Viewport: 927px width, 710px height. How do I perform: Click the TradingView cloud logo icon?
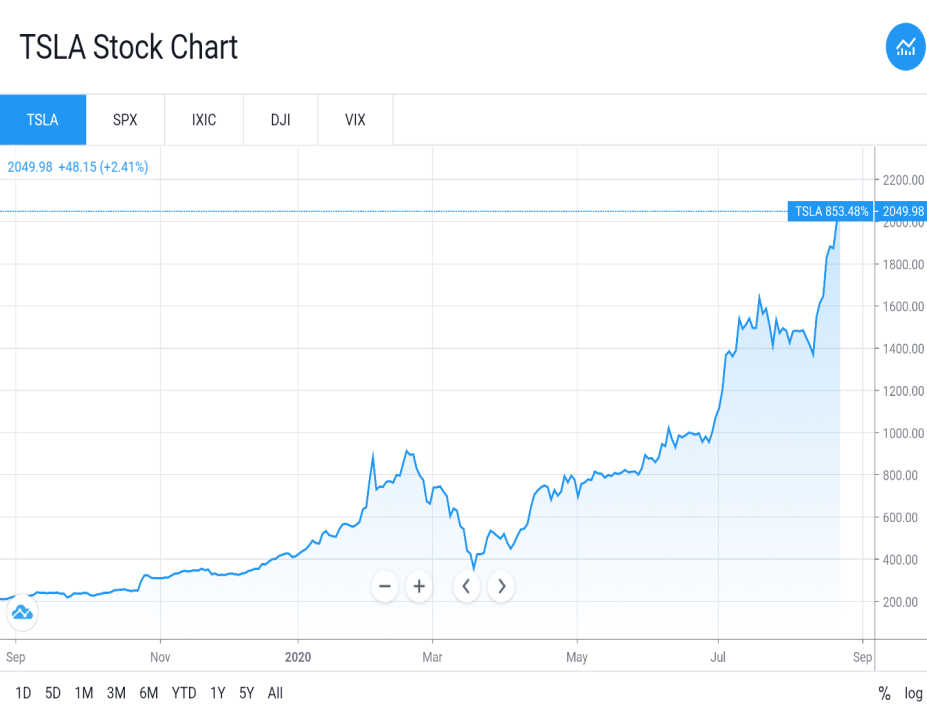[22, 612]
